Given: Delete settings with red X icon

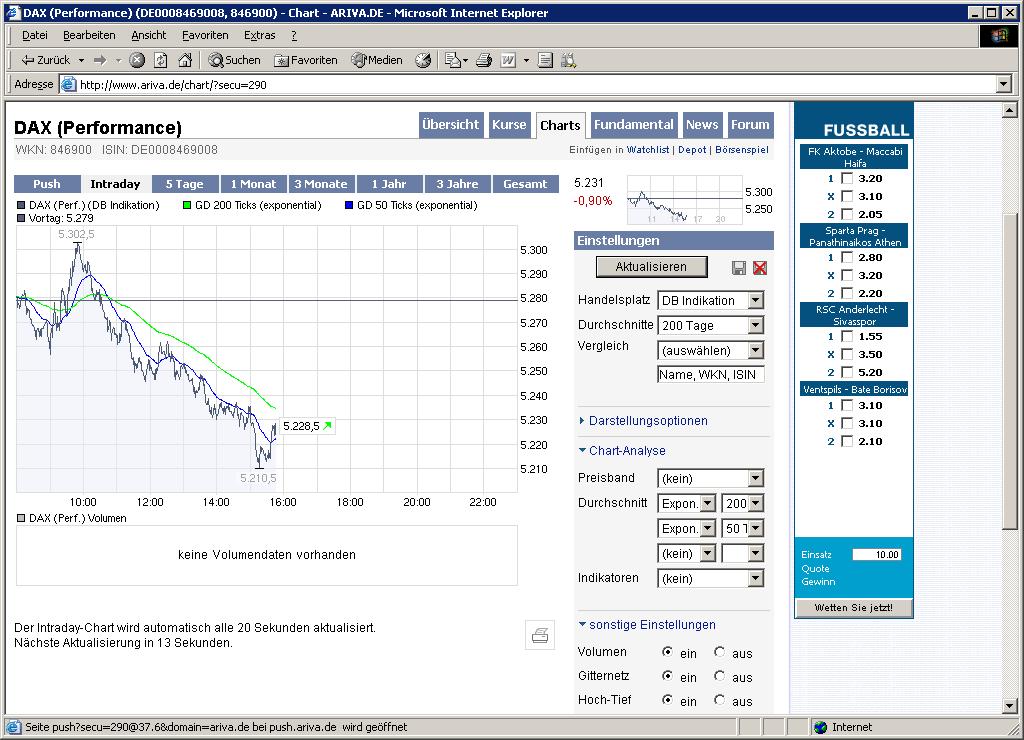Looking at the screenshot, I should click(760, 268).
